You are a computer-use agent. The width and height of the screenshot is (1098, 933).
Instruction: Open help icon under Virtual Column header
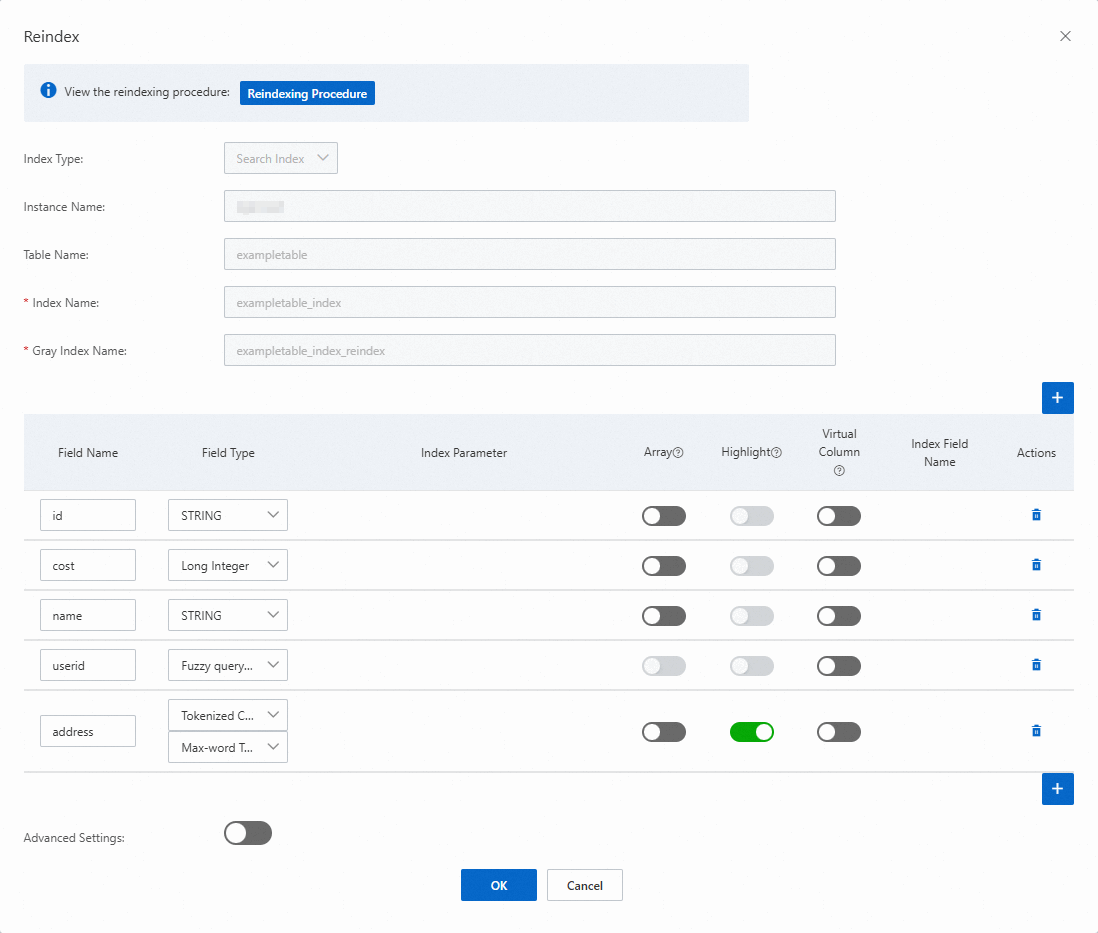(x=839, y=471)
